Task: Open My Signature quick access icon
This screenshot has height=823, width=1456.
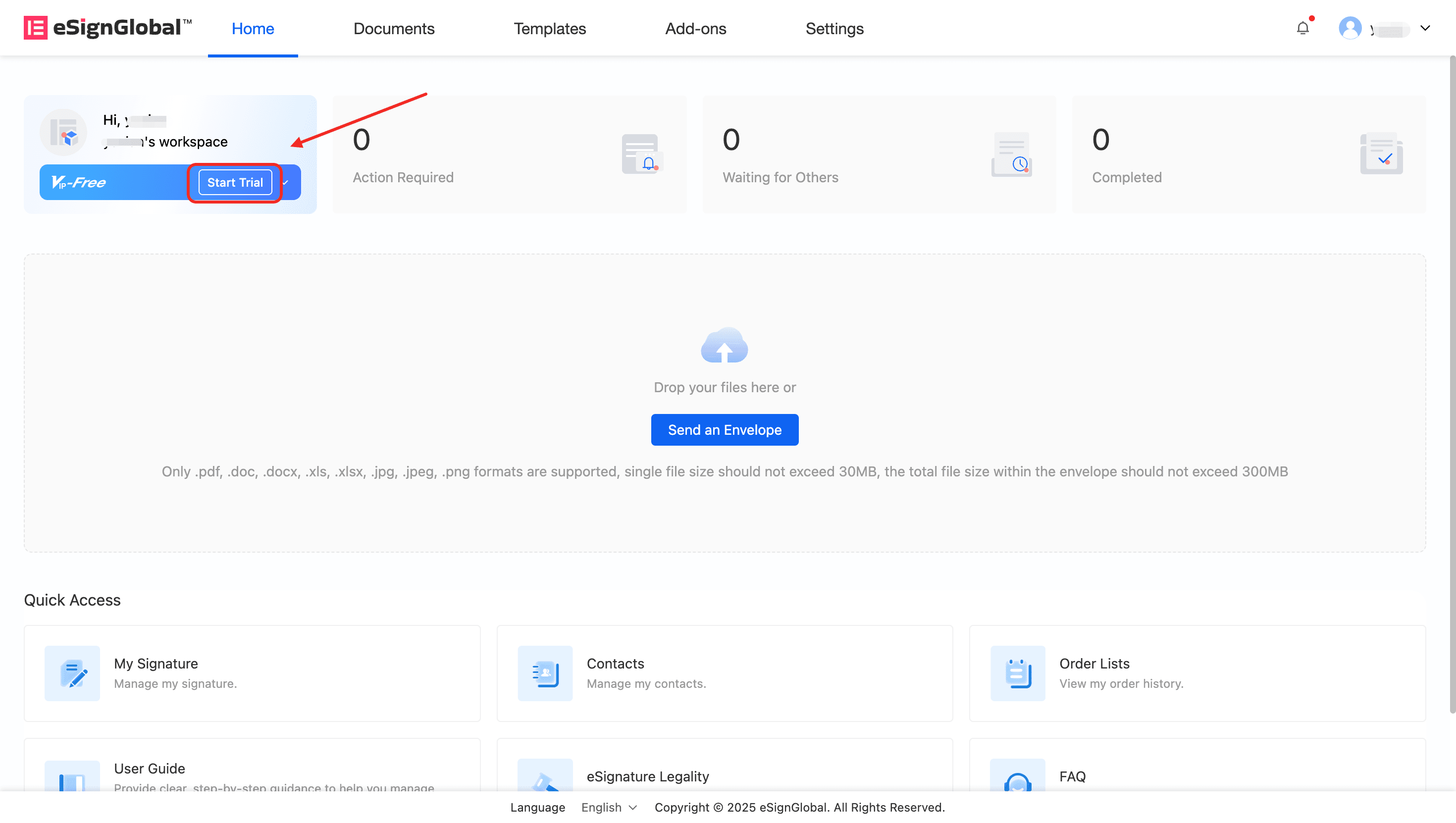Action: click(72, 673)
